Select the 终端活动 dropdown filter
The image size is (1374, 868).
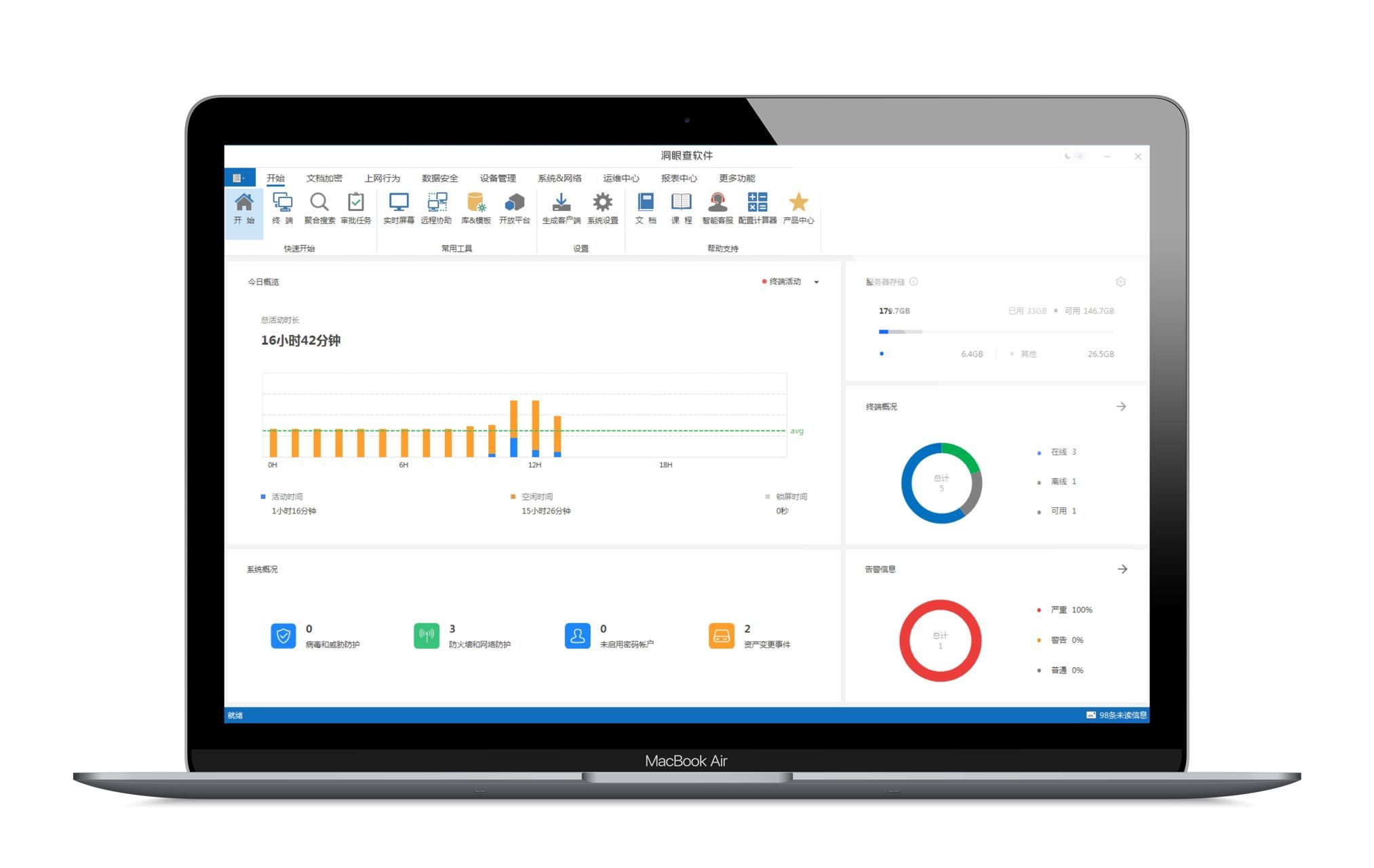point(790,282)
